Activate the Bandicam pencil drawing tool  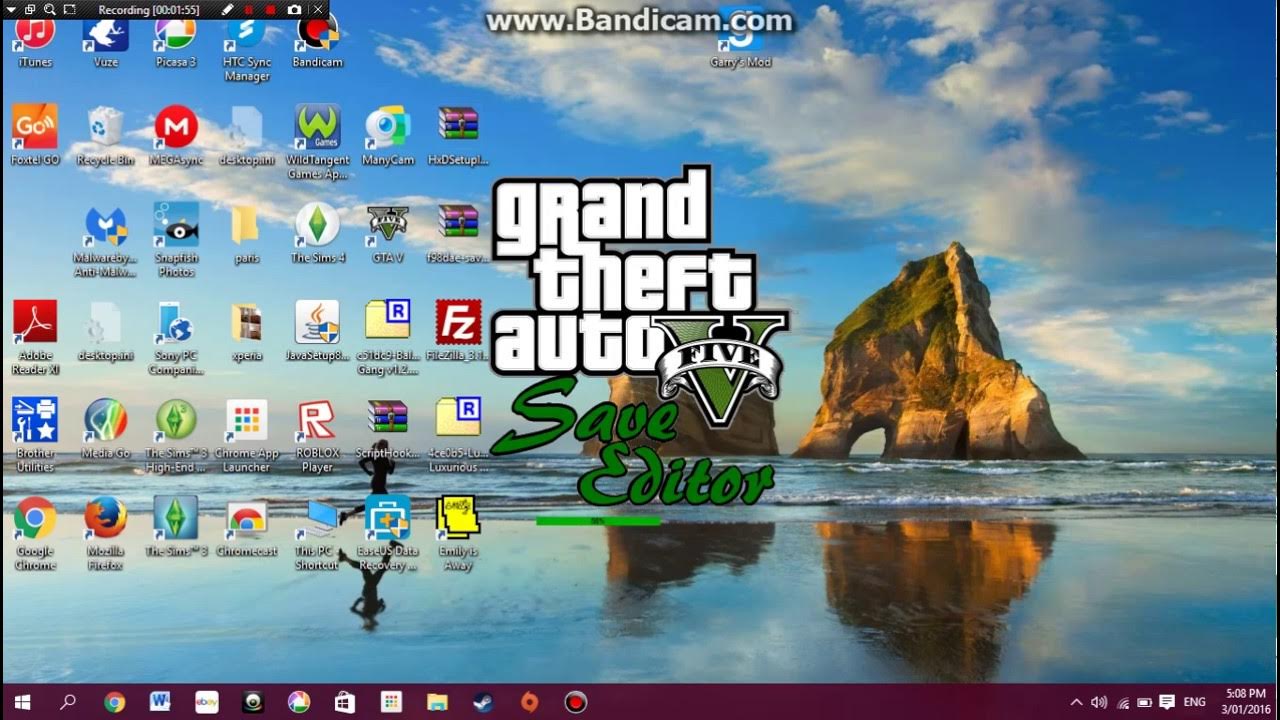pos(227,9)
